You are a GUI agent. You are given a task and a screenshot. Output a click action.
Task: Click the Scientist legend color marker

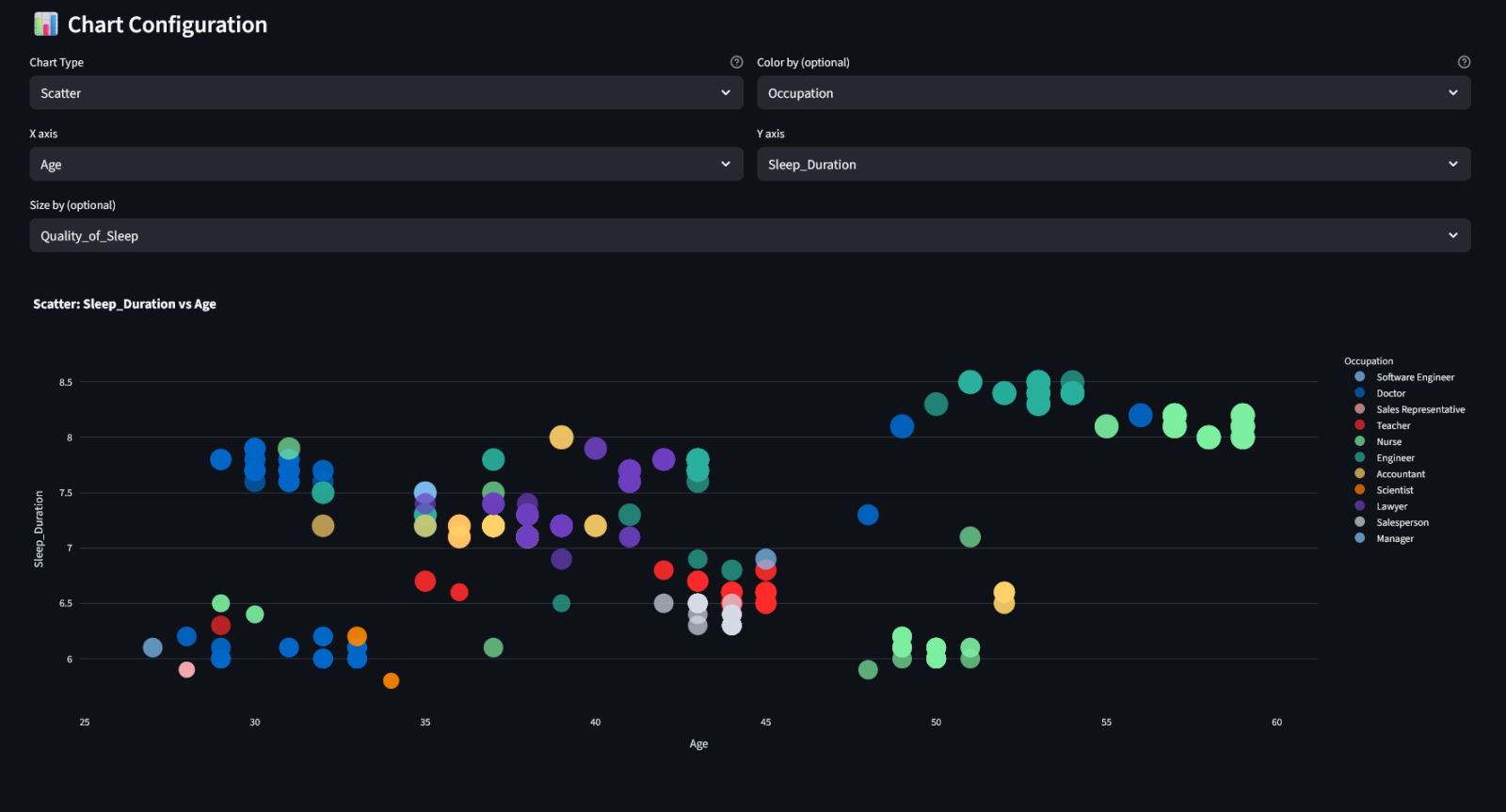(1359, 489)
